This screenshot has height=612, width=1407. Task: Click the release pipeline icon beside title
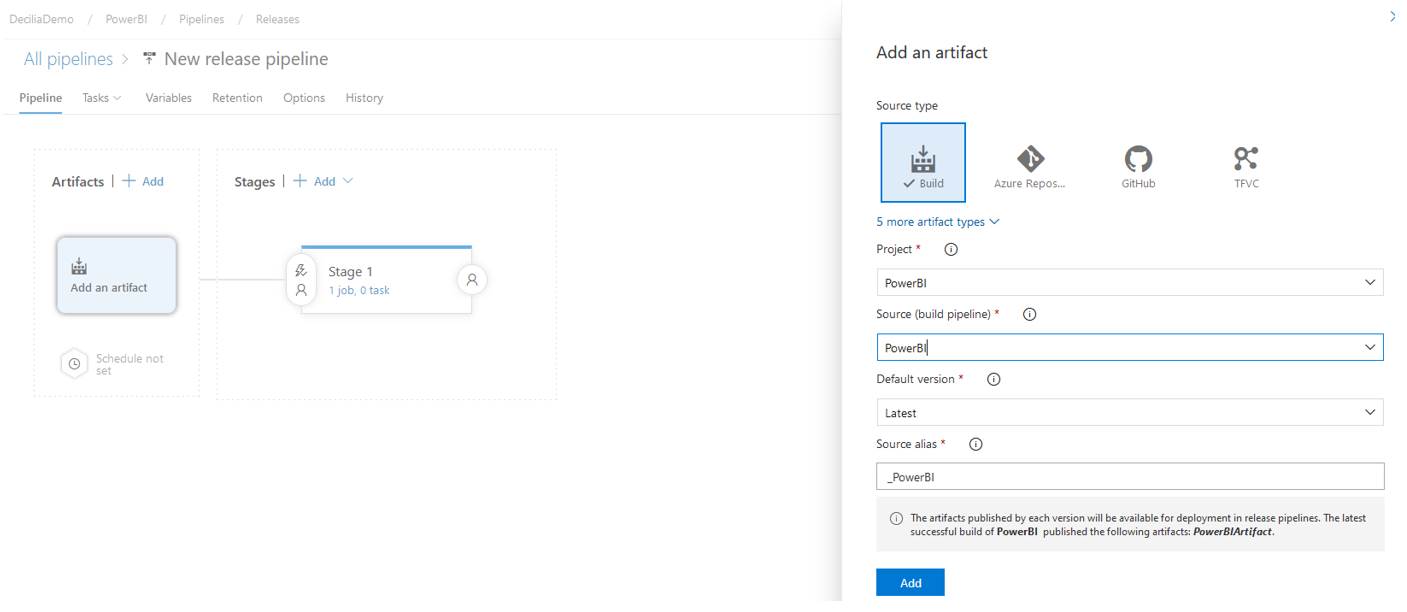point(150,59)
